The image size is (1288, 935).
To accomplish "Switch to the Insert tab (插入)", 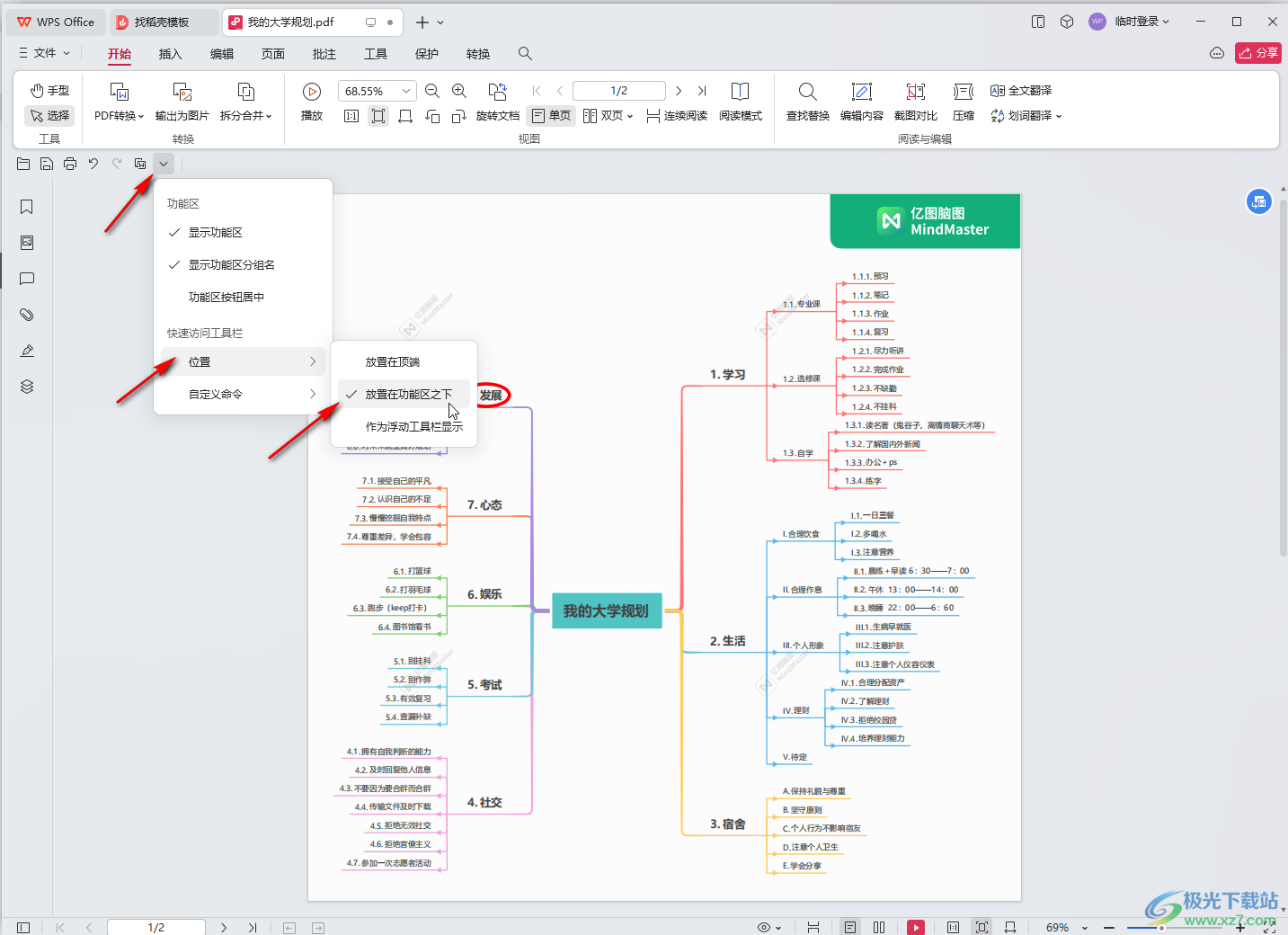I will pyautogui.click(x=171, y=54).
